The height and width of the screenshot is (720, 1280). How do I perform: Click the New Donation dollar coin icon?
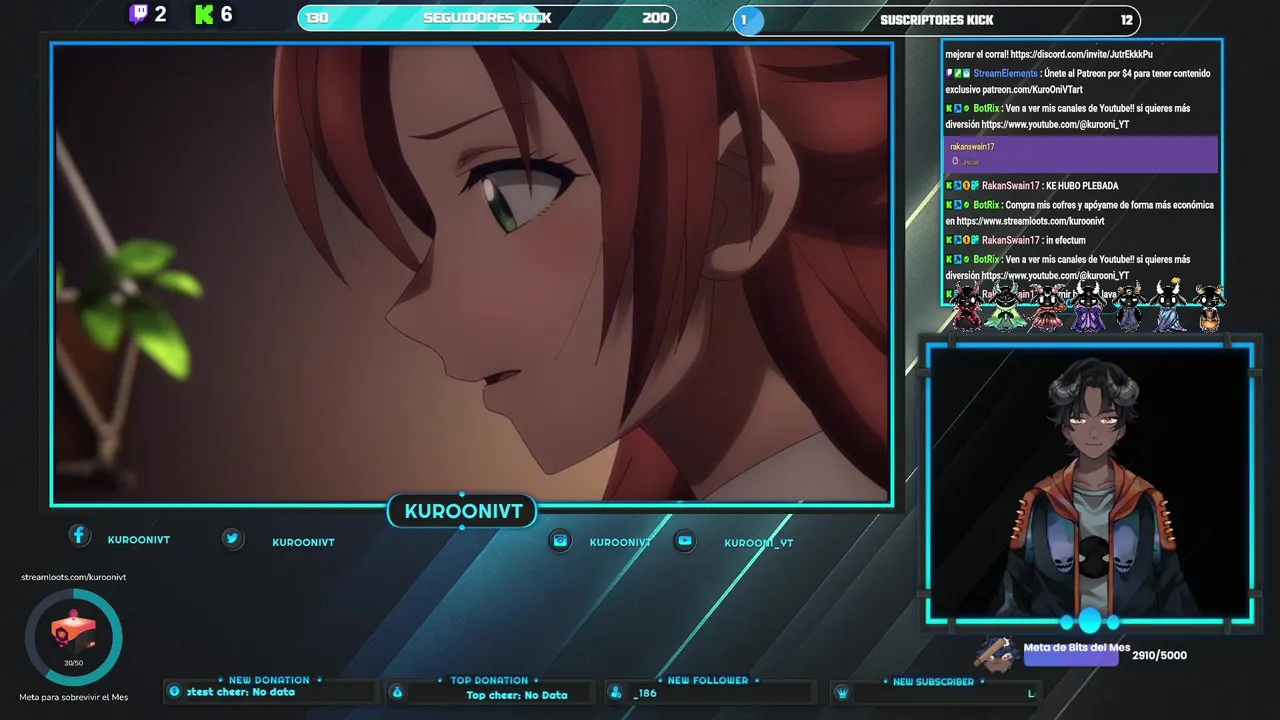[175, 691]
